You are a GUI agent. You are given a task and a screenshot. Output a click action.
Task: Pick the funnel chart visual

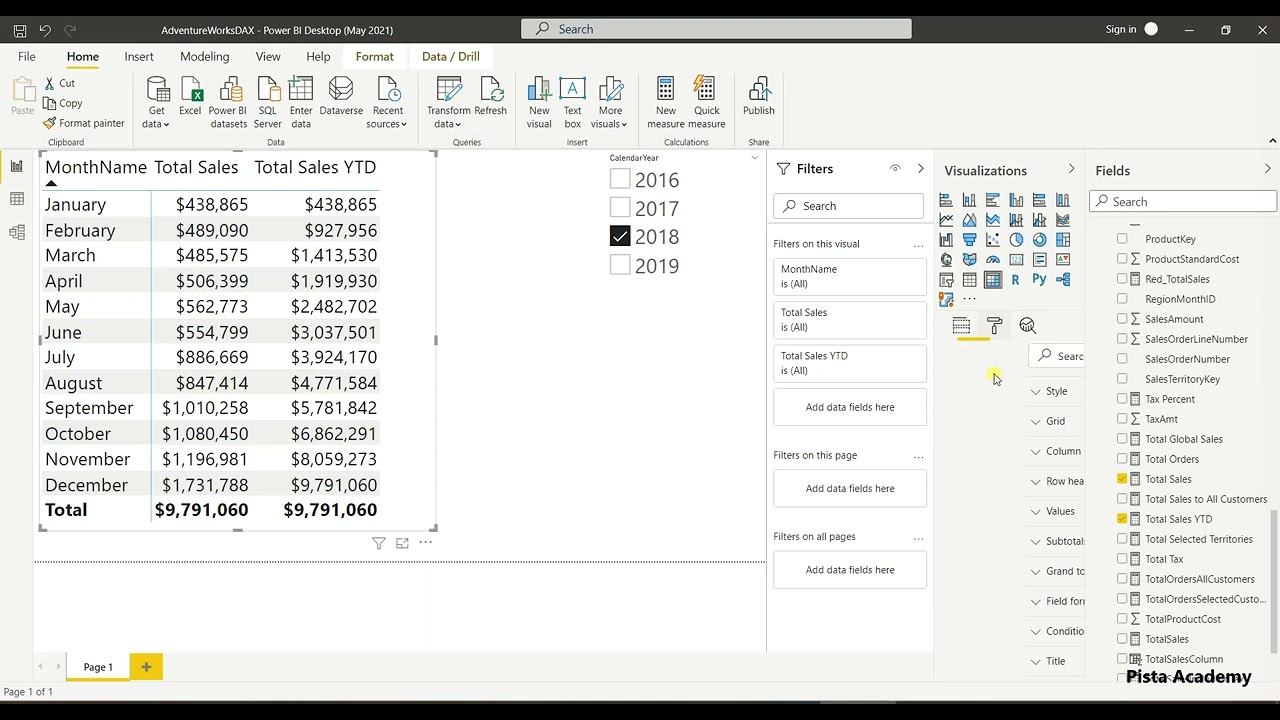(969, 240)
